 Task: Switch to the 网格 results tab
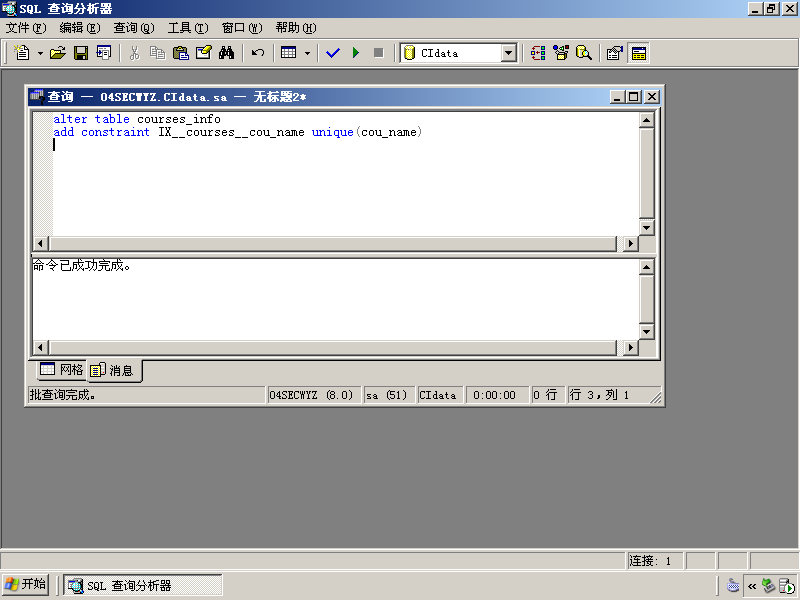pyautogui.click(x=61, y=369)
